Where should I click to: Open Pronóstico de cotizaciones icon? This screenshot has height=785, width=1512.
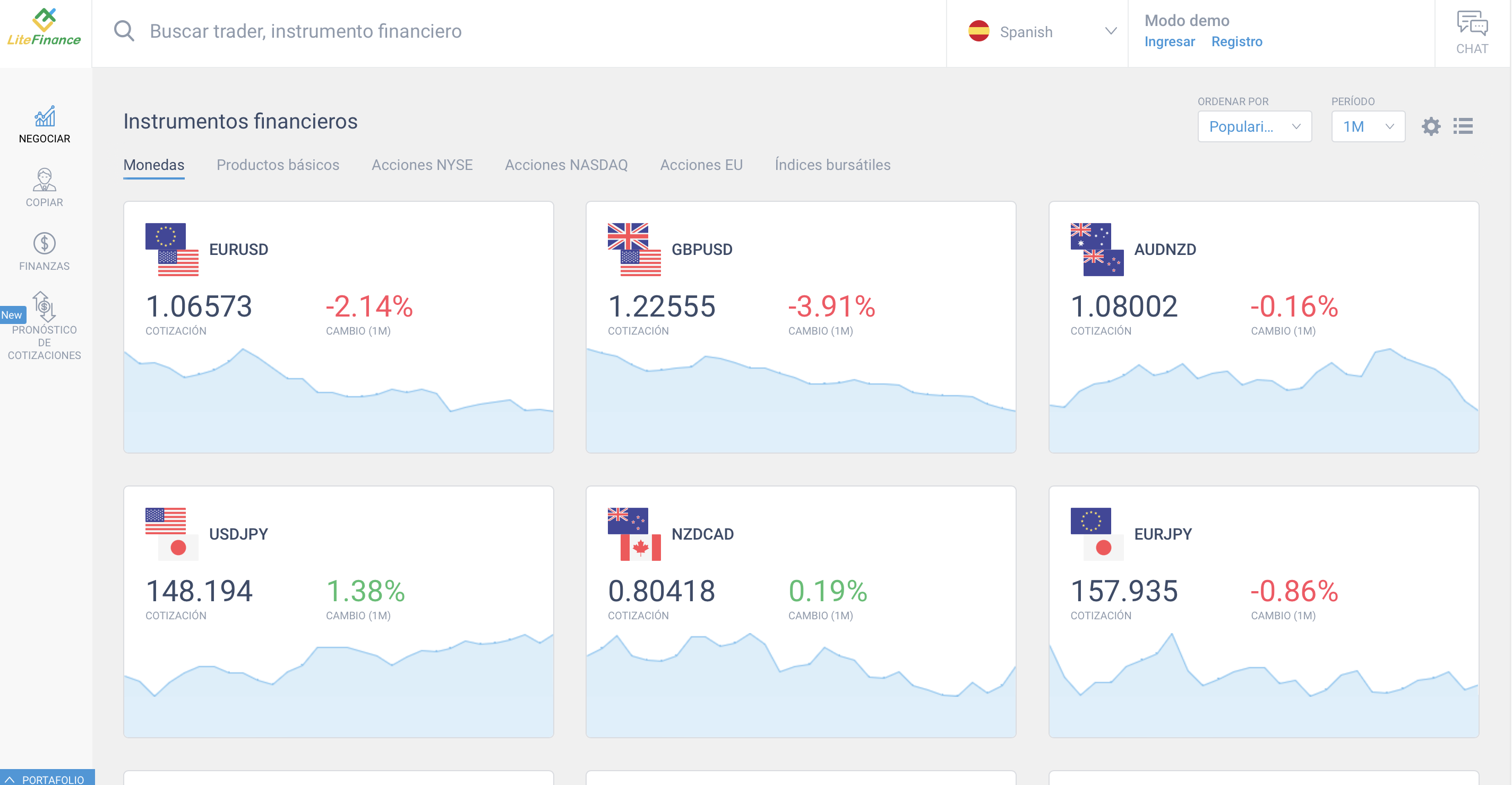pos(45,306)
